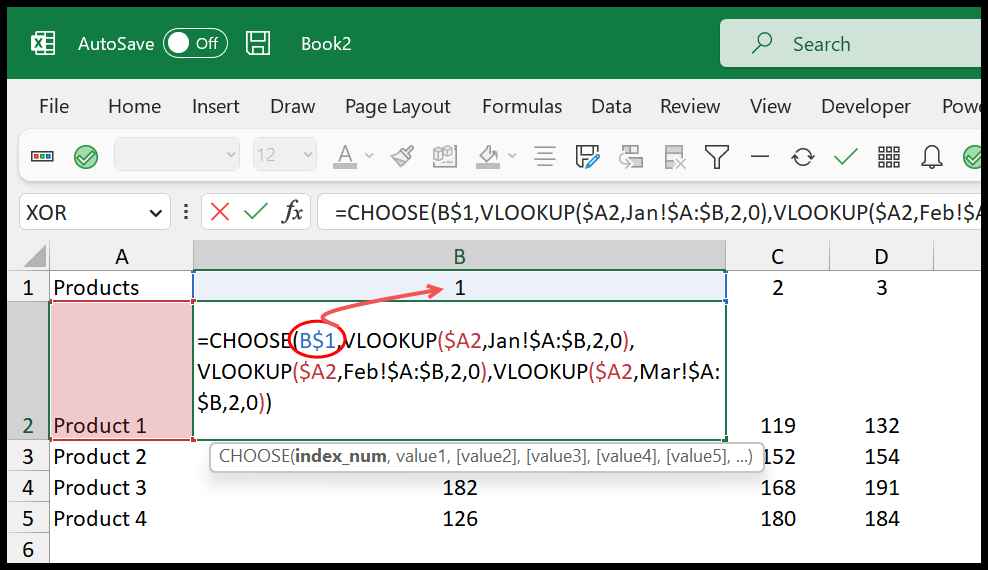Click the greyed delete table rows icon

click(674, 156)
